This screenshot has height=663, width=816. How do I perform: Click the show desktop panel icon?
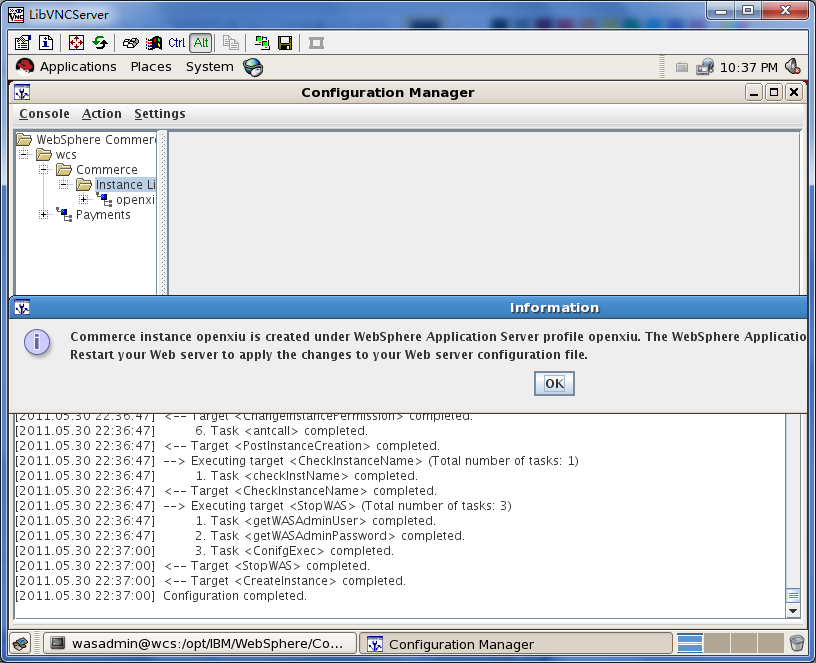[x=21, y=644]
